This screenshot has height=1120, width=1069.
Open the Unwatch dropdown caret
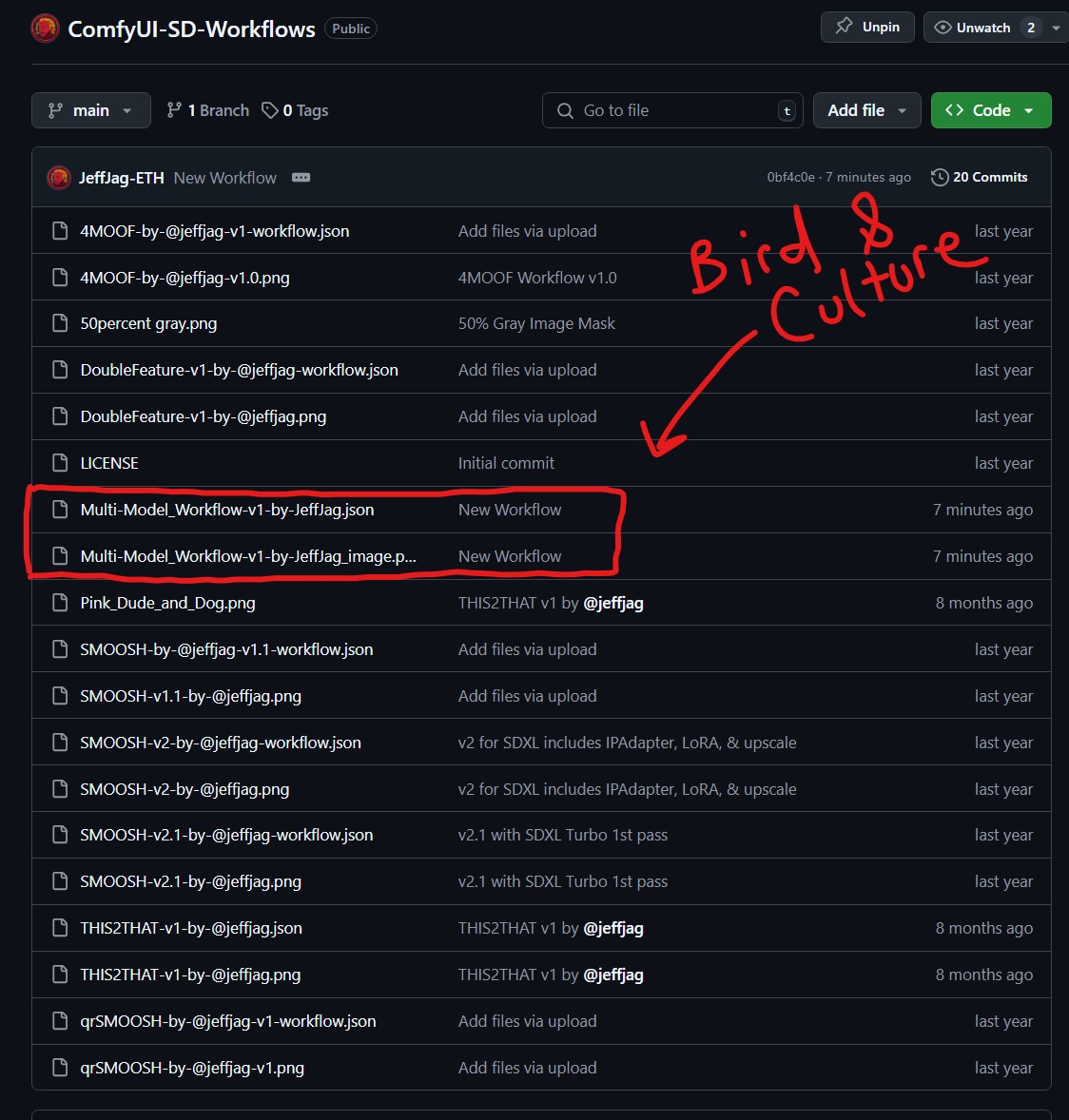click(x=1056, y=28)
